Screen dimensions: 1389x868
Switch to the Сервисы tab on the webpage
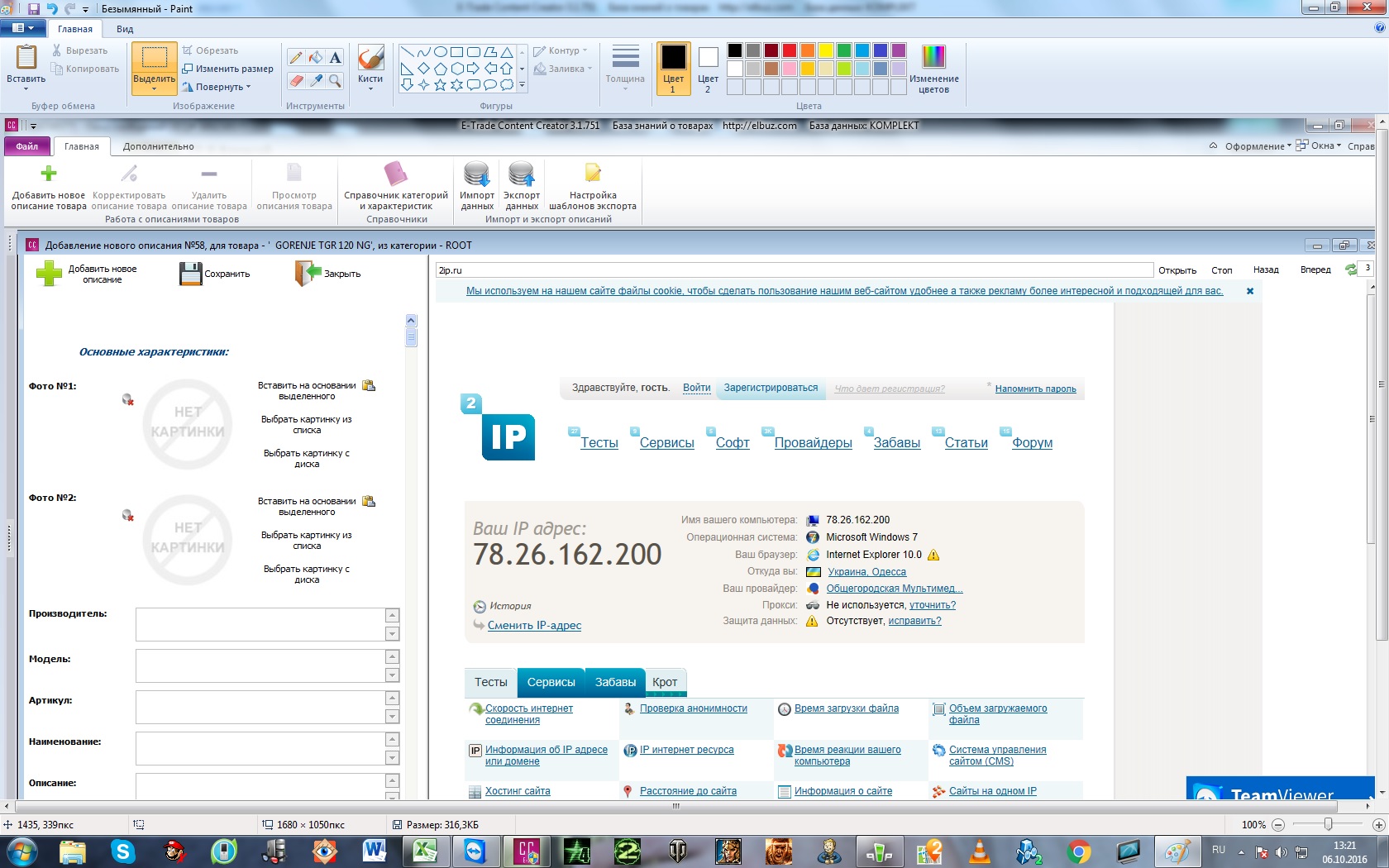[x=551, y=682]
